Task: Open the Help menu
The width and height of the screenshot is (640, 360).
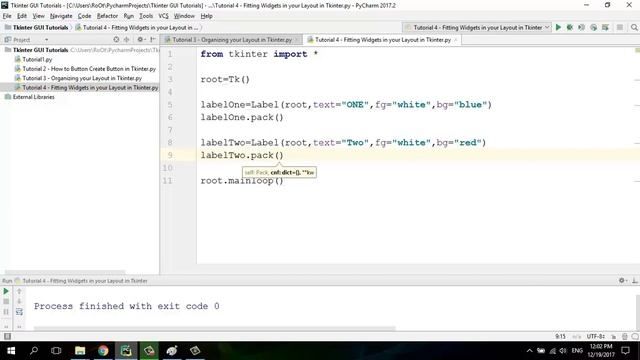Action: 207,16
